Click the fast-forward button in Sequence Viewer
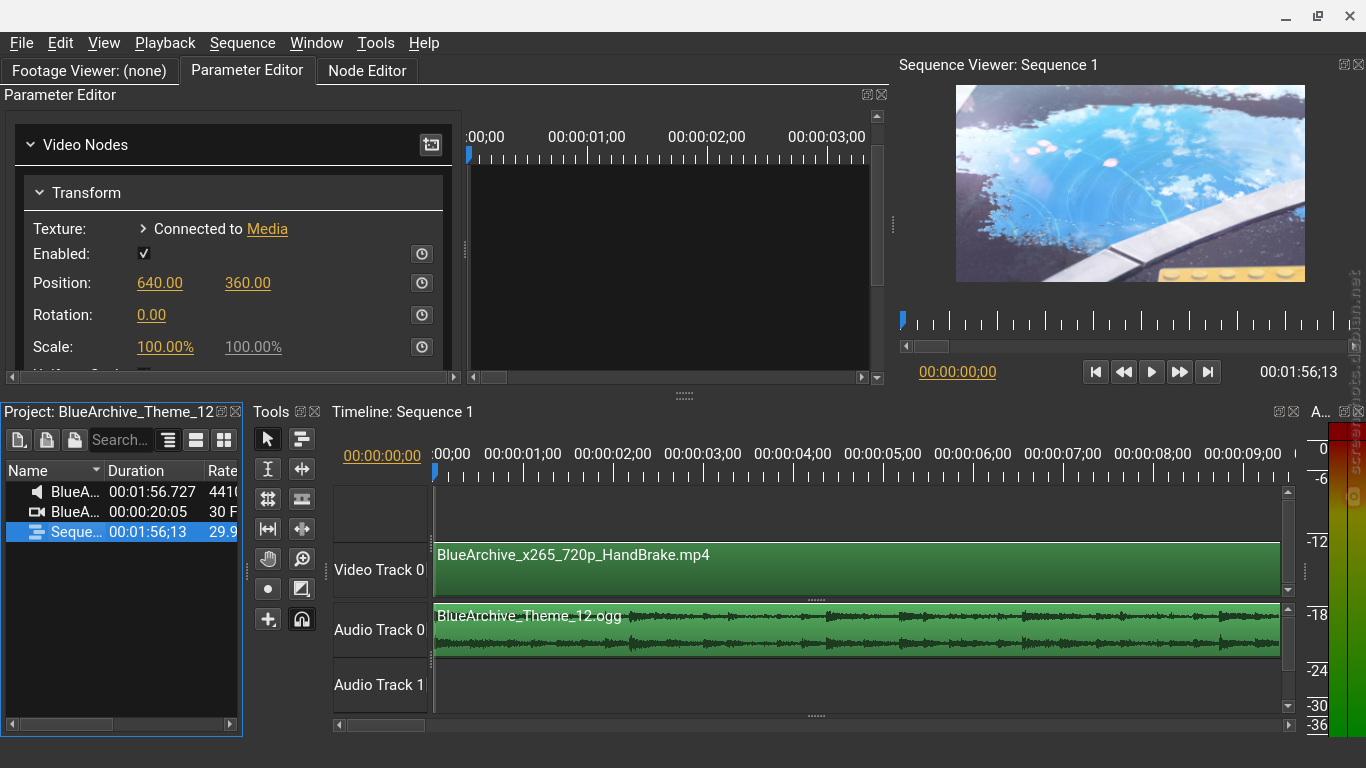 coord(1180,372)
